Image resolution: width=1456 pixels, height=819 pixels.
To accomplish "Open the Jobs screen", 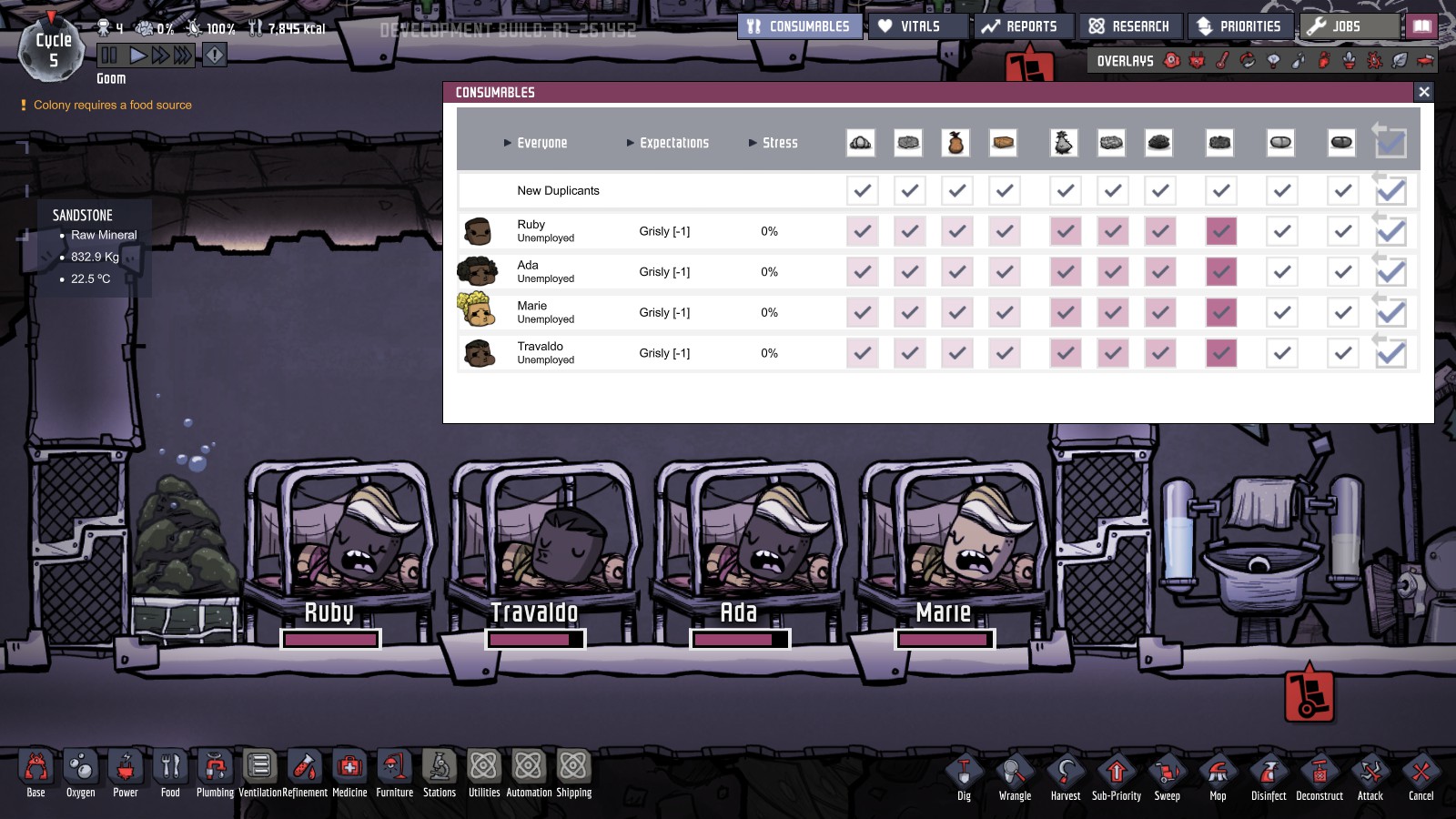I will 1350,26.
